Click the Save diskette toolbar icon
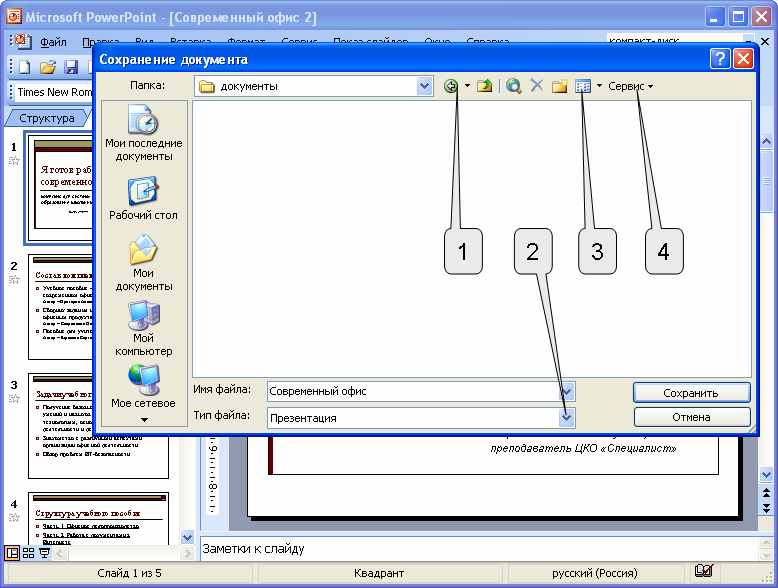778x588 pixels. tap(71, 67)
